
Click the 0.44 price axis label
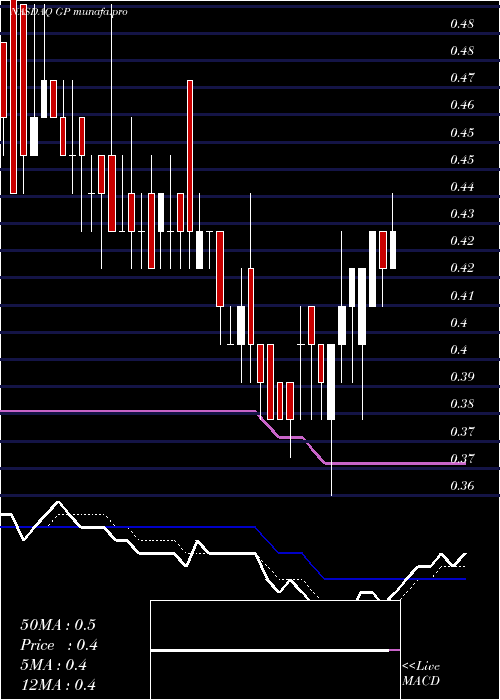tap(462, 187)
